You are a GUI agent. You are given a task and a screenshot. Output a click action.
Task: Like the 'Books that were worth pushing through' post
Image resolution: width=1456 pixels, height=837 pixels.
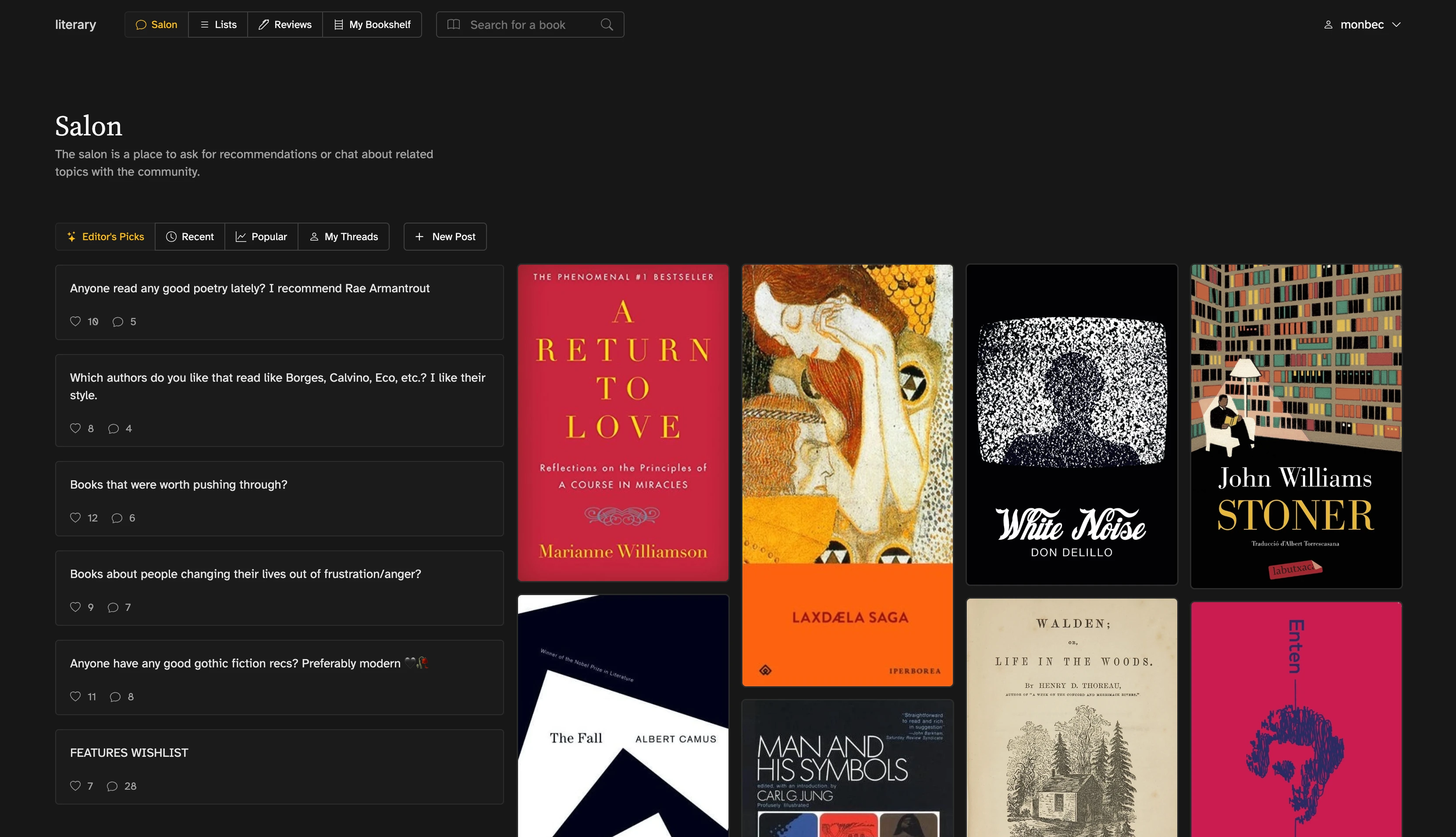[x=75, y=518]
